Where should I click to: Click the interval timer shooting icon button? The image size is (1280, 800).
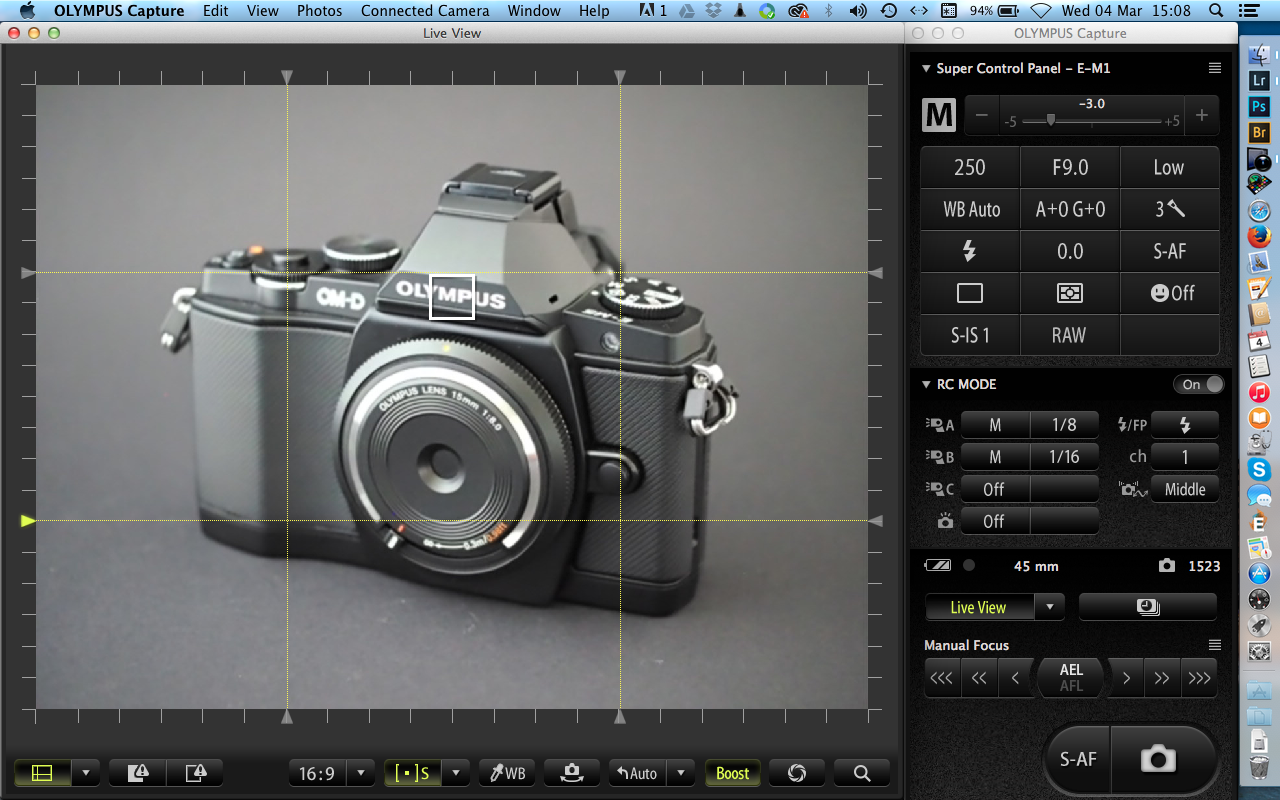point(1148,607)
